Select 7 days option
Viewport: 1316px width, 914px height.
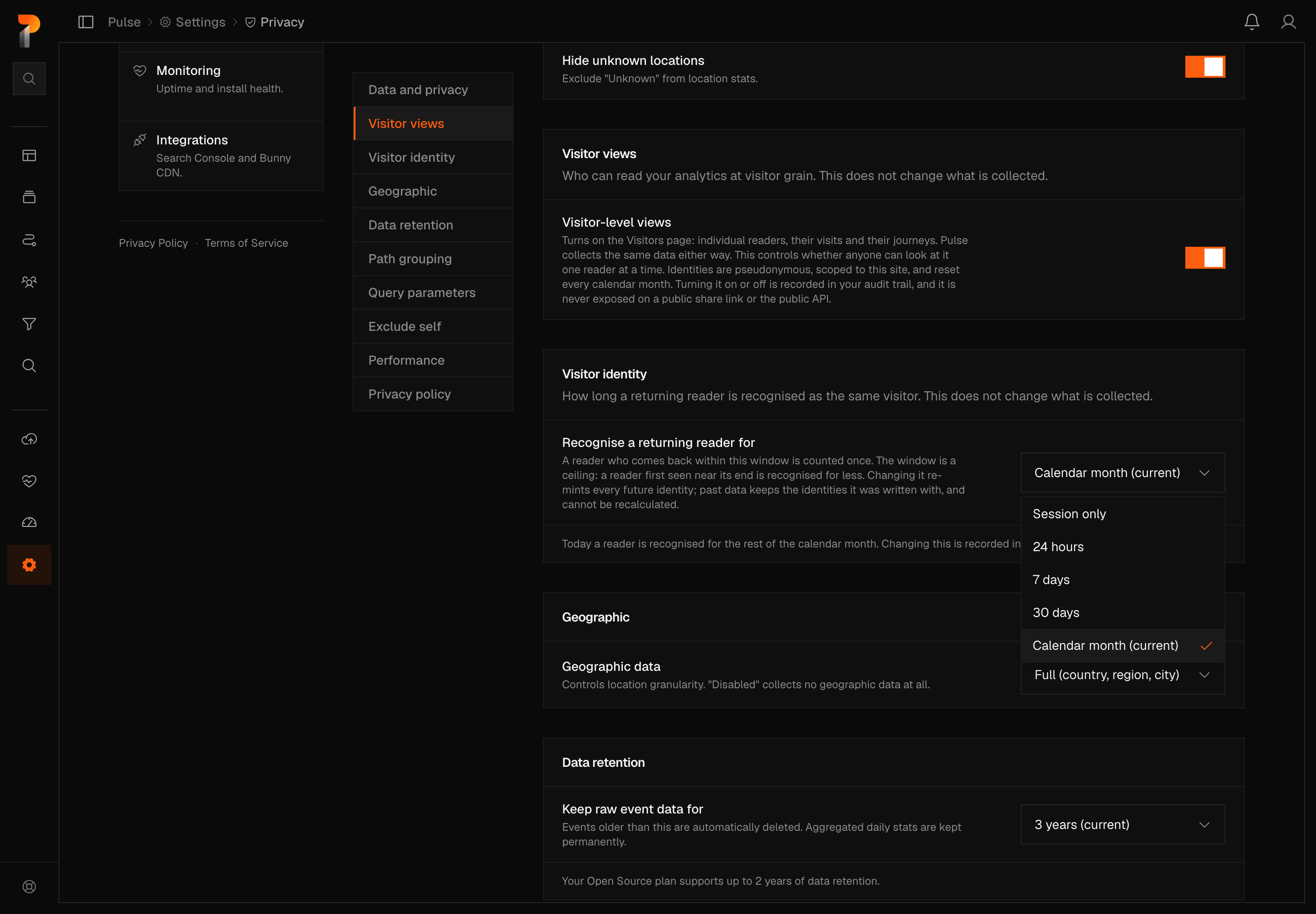pos(1122,579)
